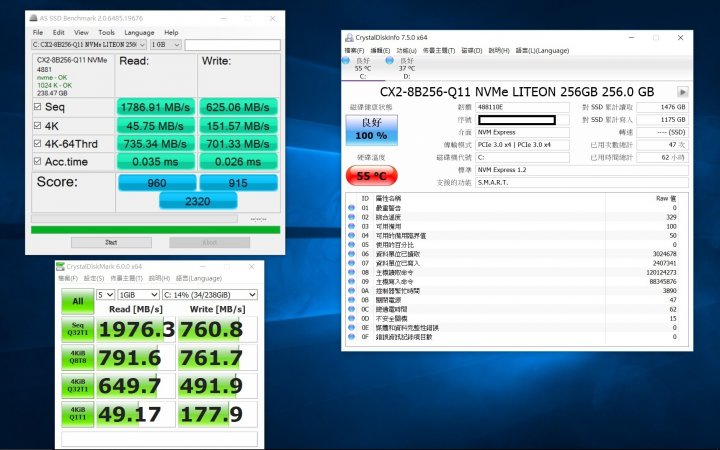This screenshot has height=450, width=720.
Task: Click the blue status dot for attribute 06
Action: tap(351, 253)
